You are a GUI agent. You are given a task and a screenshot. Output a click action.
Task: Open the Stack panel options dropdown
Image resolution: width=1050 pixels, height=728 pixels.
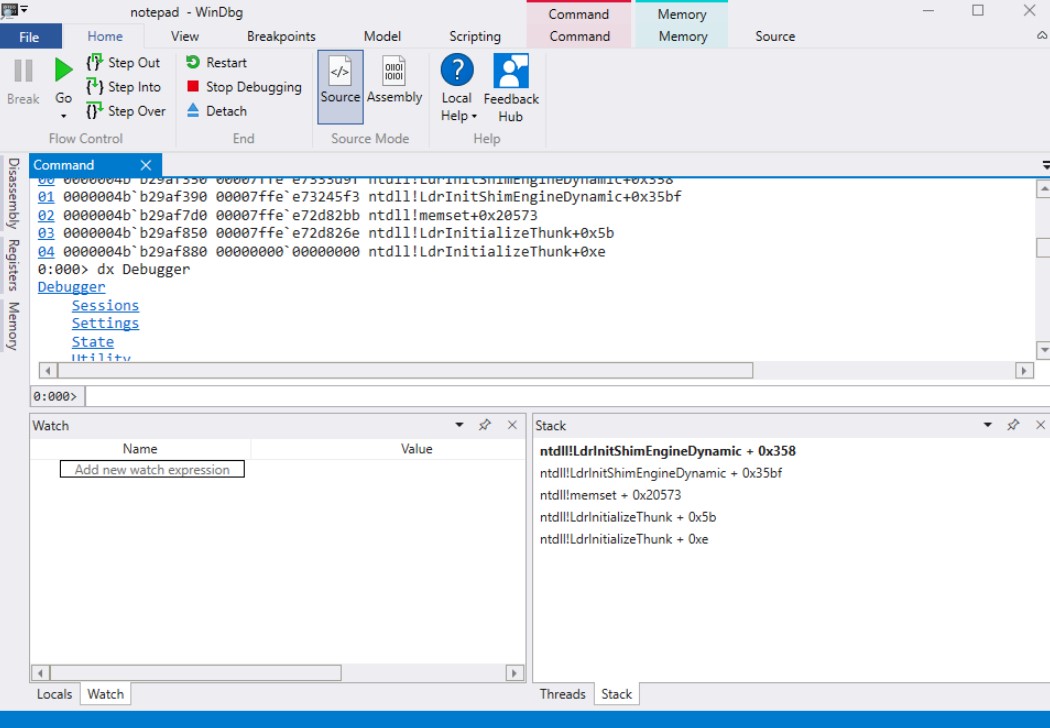(988, 425)
